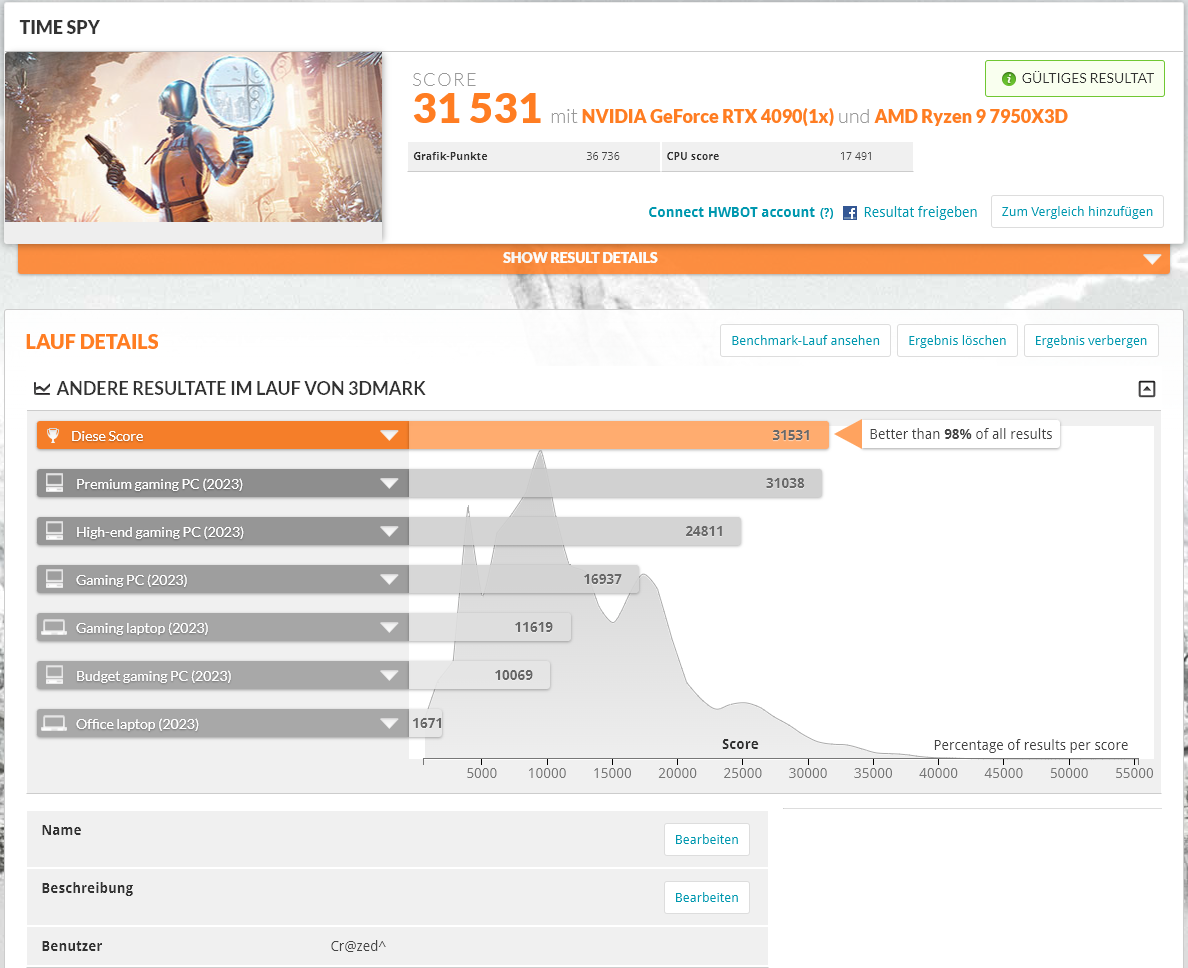Screen dimensions: 1188x968
Task: Click Zum Vergleich hinzufügen button
Action: [1077, 211]
